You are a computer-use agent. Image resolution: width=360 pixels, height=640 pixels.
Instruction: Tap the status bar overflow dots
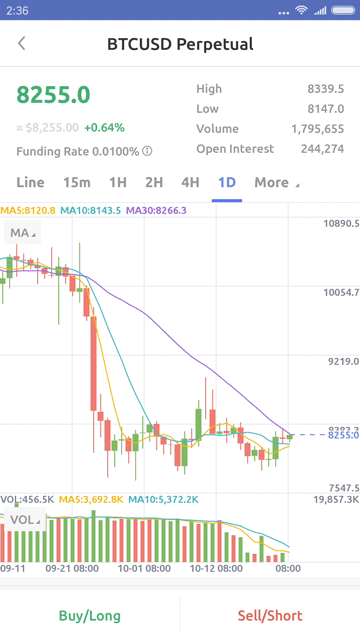tap(284, 13)
